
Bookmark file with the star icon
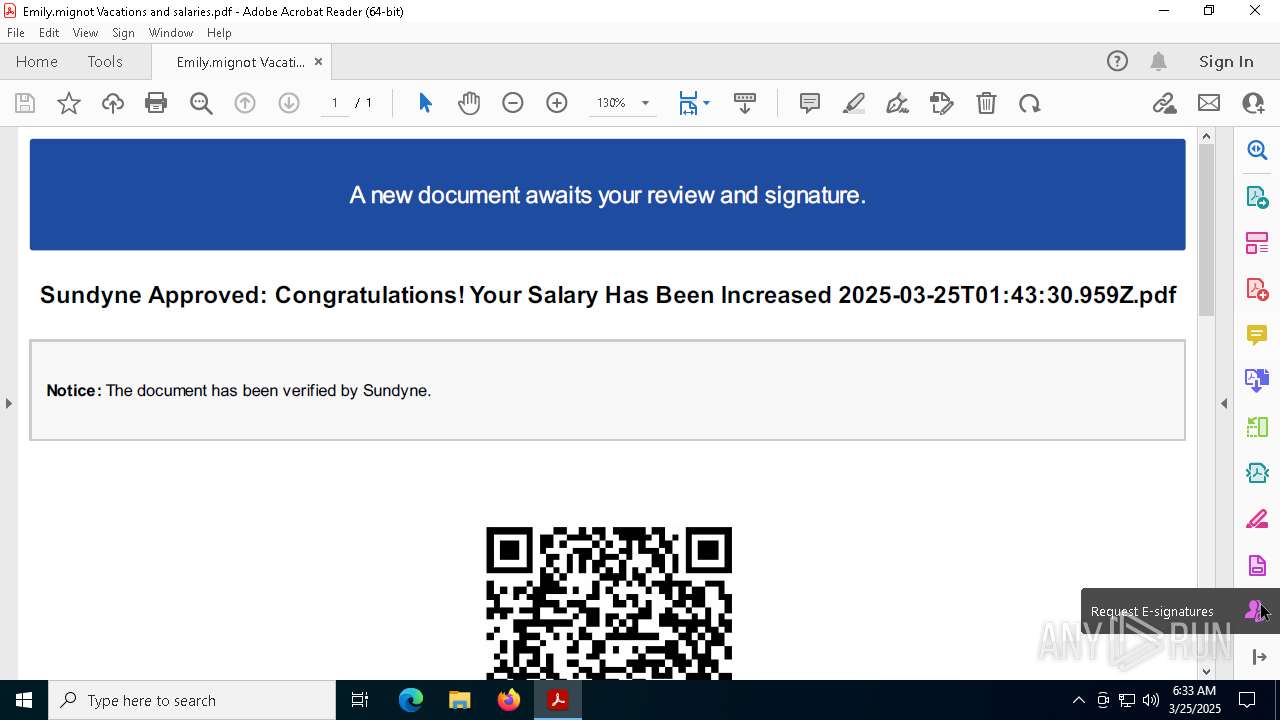click(69, 103)
